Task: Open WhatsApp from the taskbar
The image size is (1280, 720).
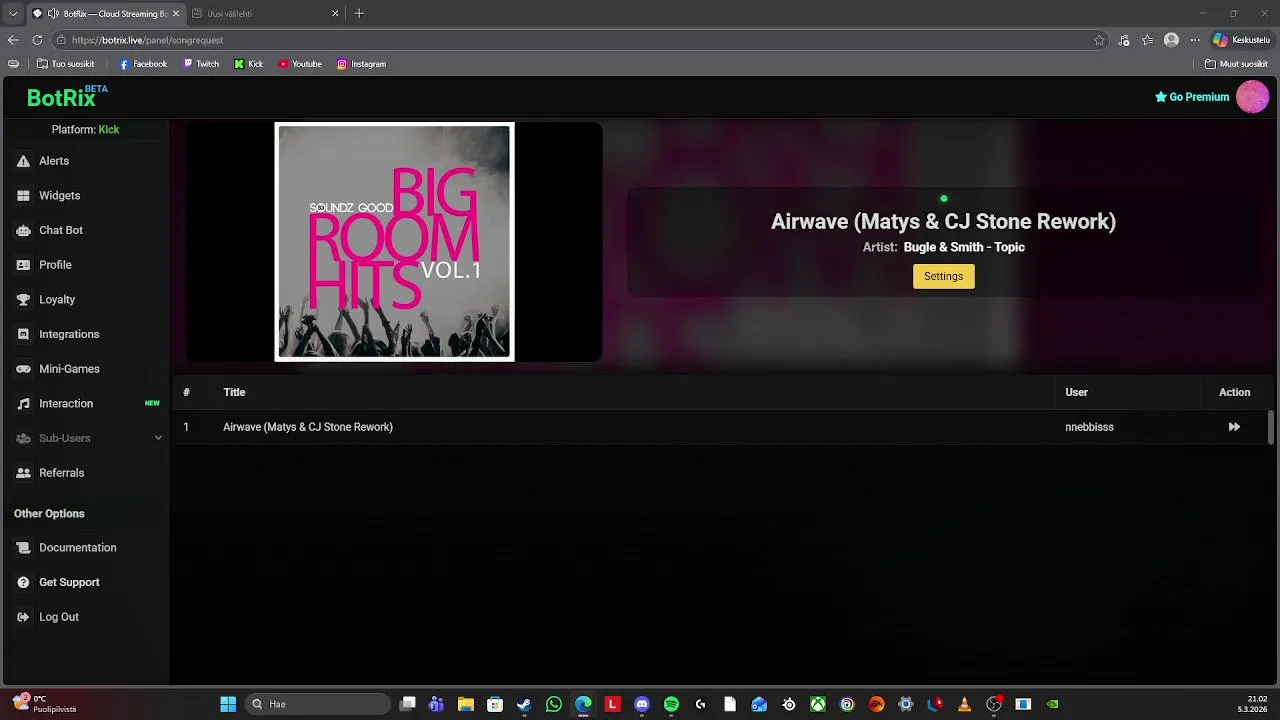Action: 554,704
